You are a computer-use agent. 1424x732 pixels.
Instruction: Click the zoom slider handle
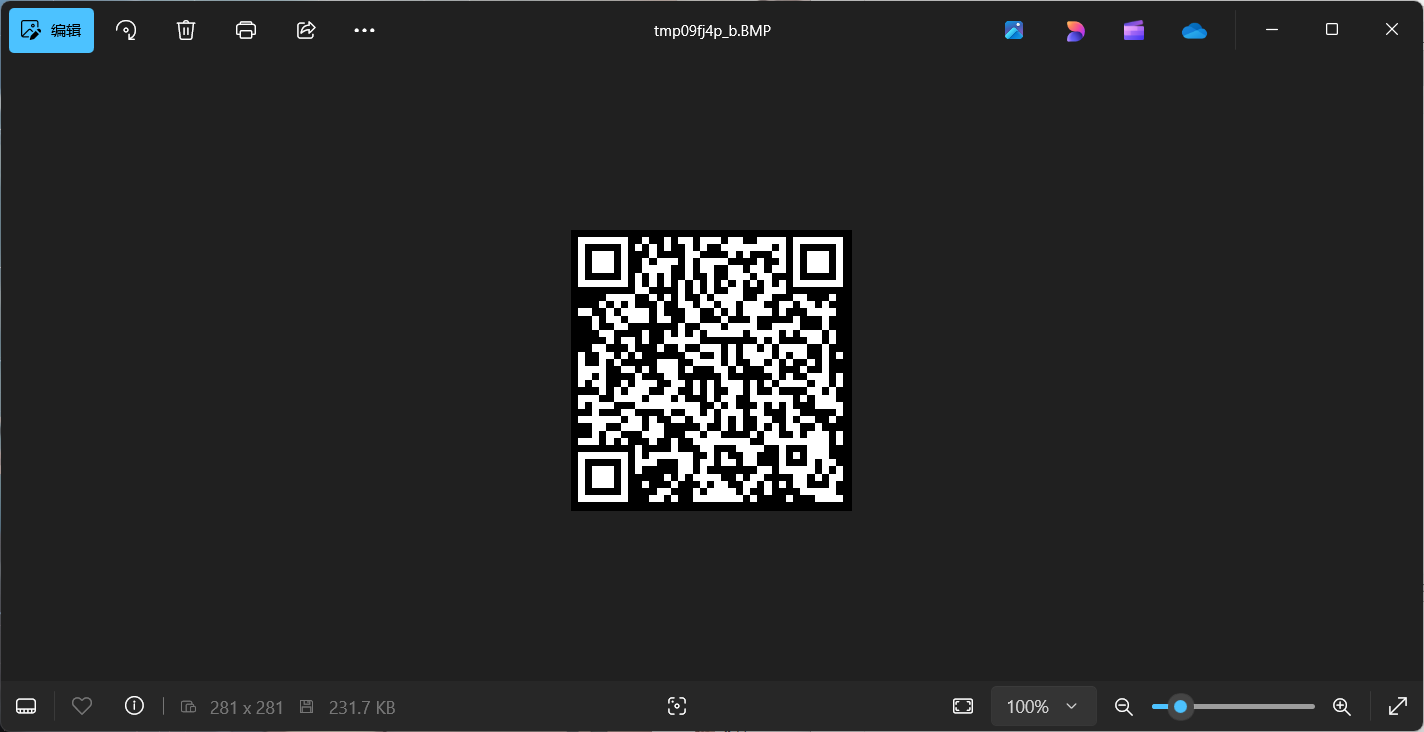[x=1180, y=706]
